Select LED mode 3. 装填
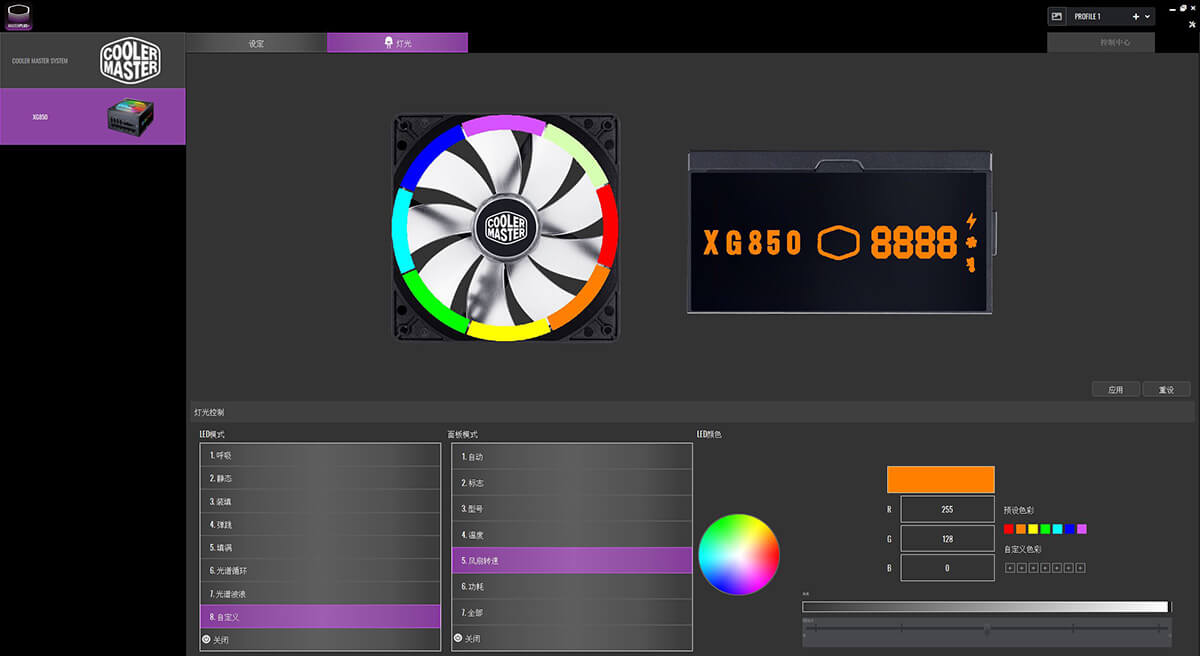Viewport: 1200px width, 656px height. click(320, 501)
